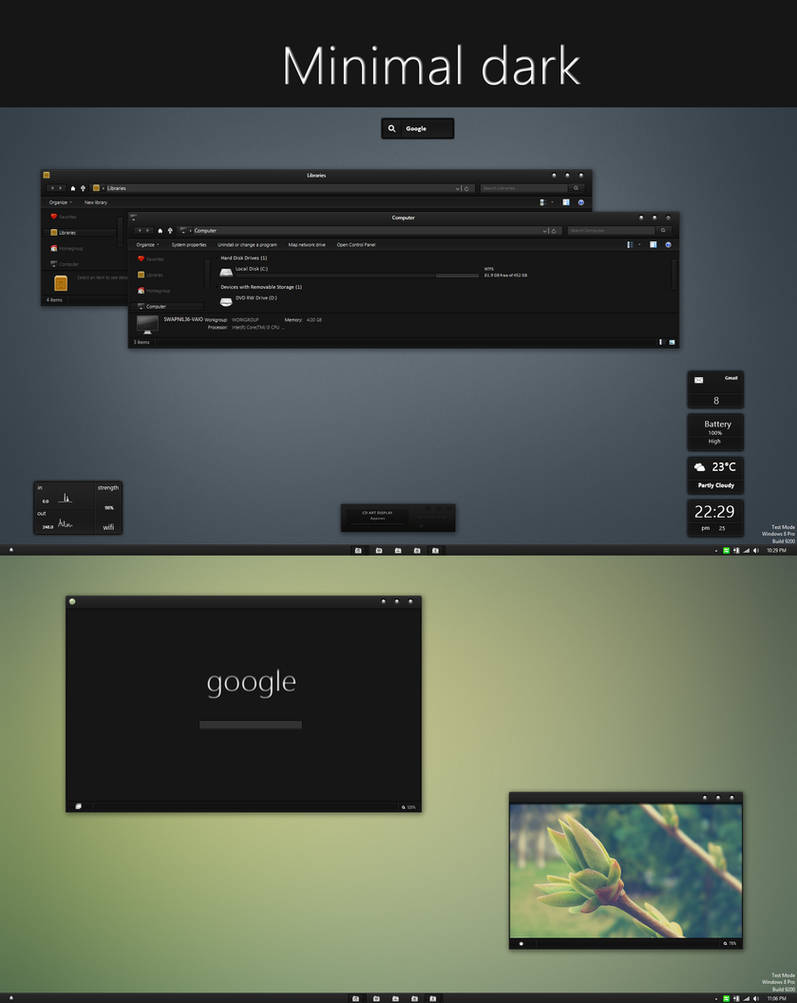Collapse Devices with Removable Storage group

pos(261,287)
